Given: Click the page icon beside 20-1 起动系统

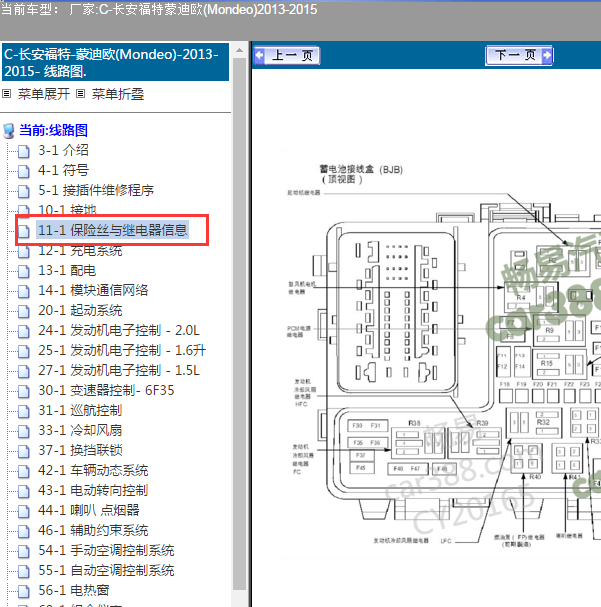Looking at the screenshot, I should click(x=24, y=311).
